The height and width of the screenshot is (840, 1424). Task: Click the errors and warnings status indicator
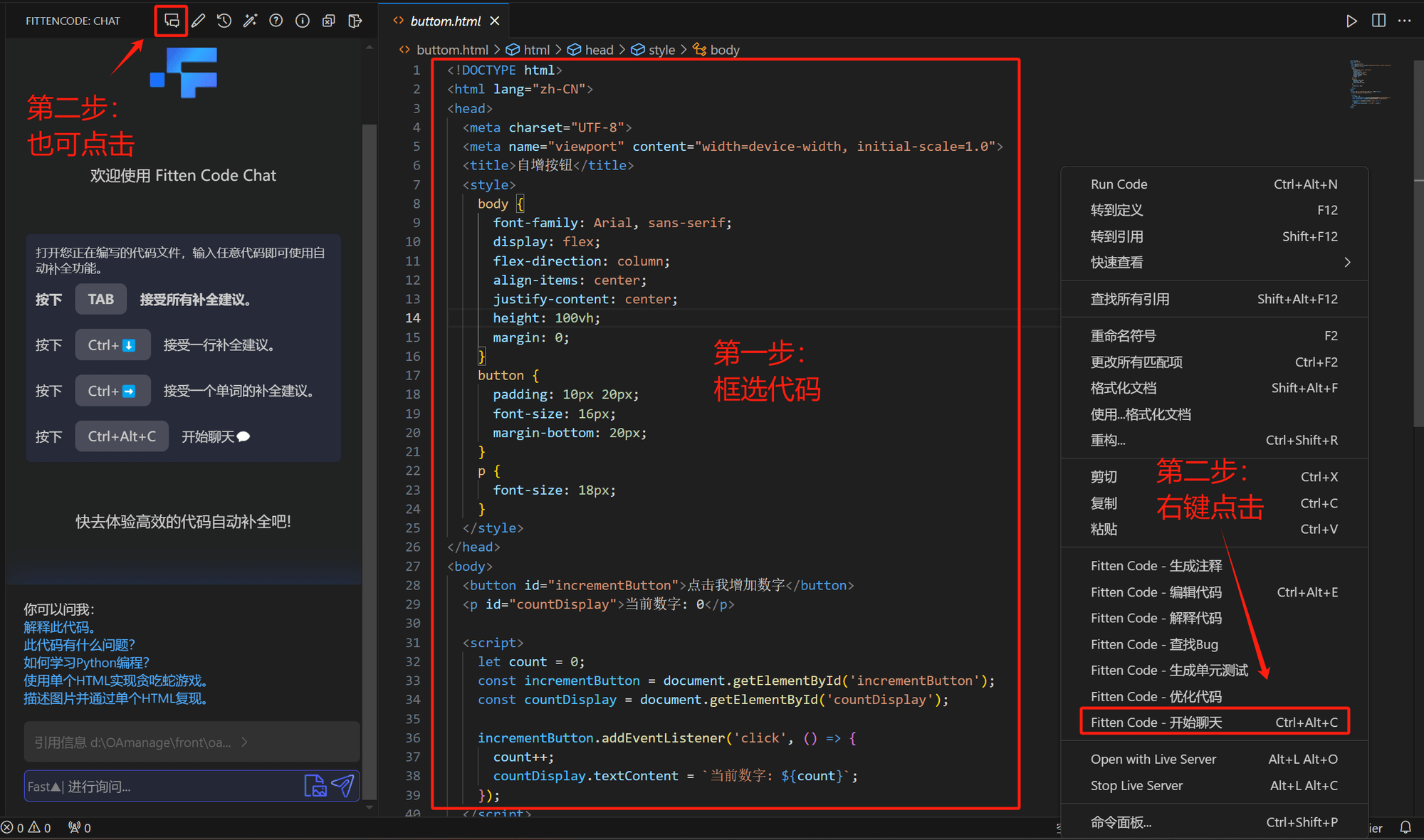click(x=26, y=828)
